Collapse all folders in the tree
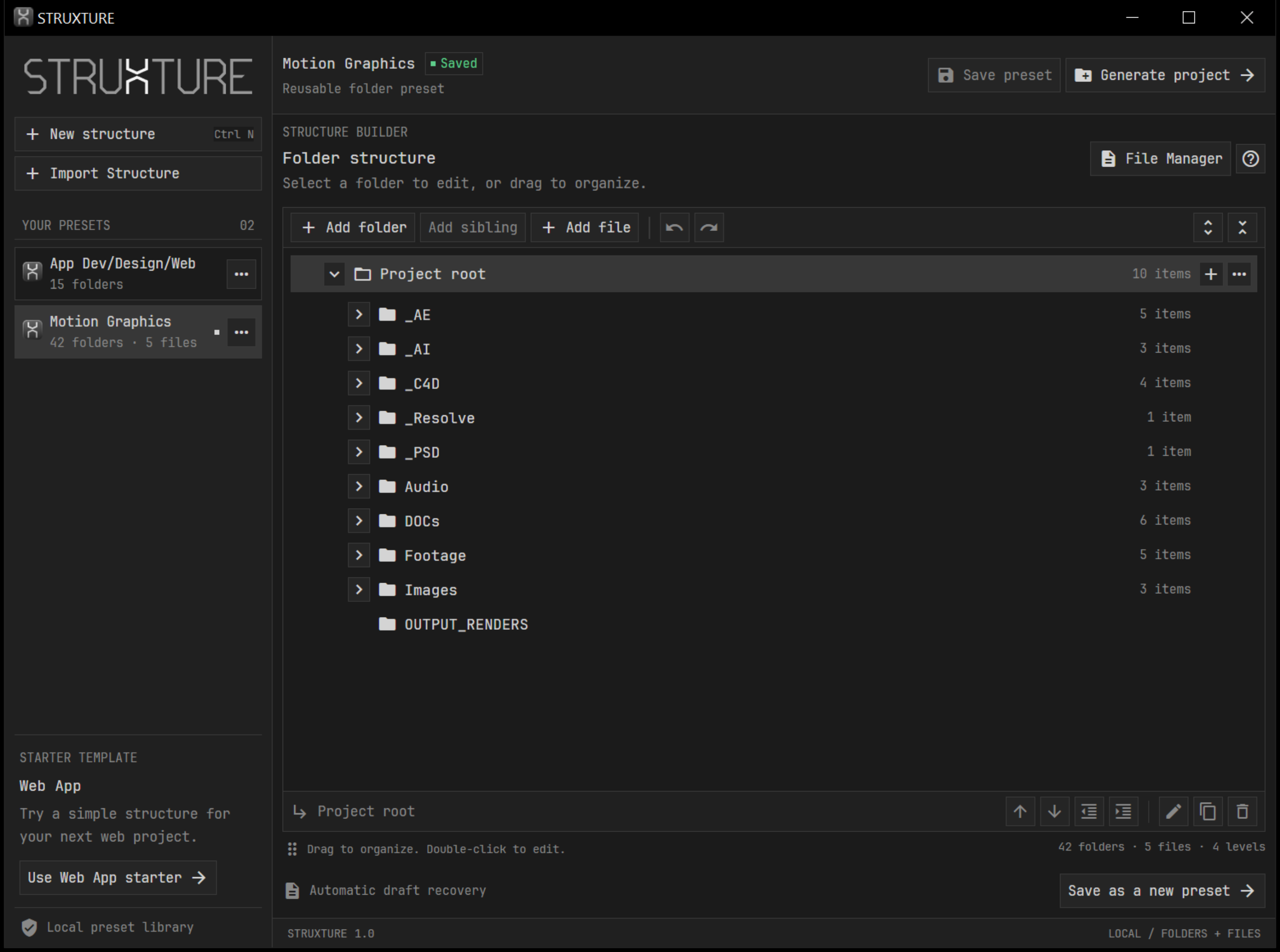Image resolution: width=1280 pixels, height=952 pixels. coord(1242,227)
